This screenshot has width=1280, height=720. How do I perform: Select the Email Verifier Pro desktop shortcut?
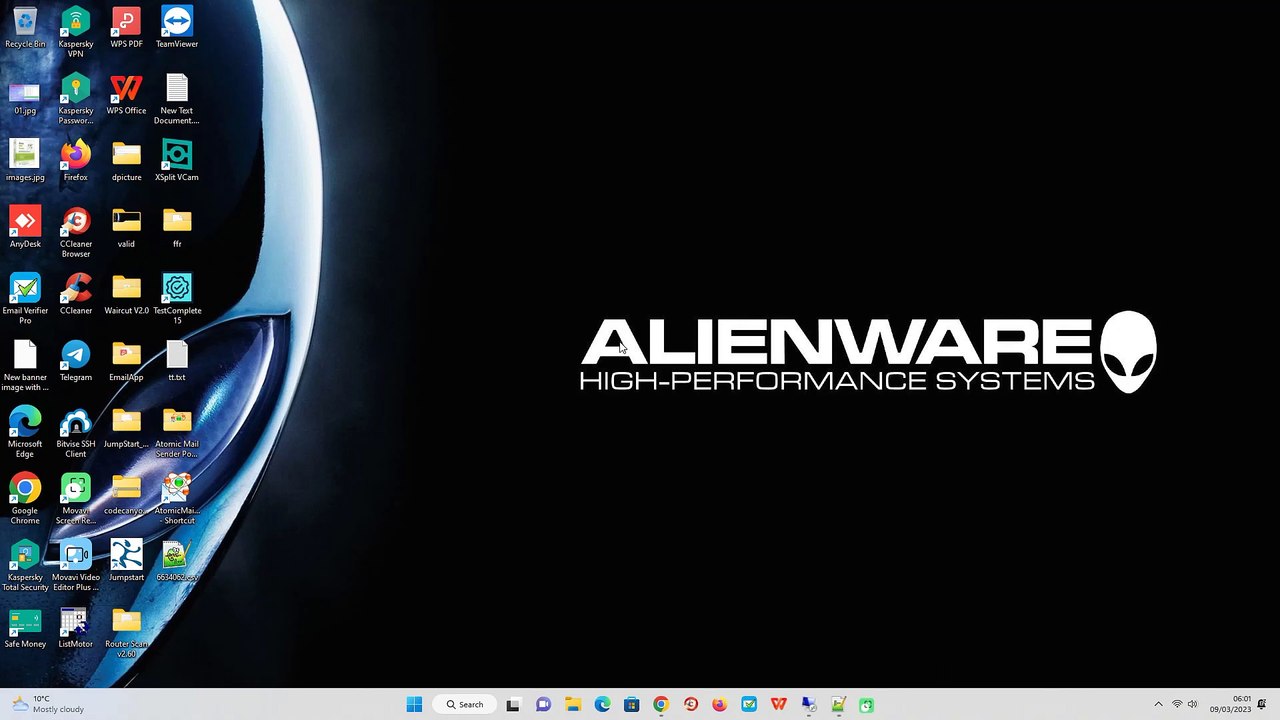25,299
